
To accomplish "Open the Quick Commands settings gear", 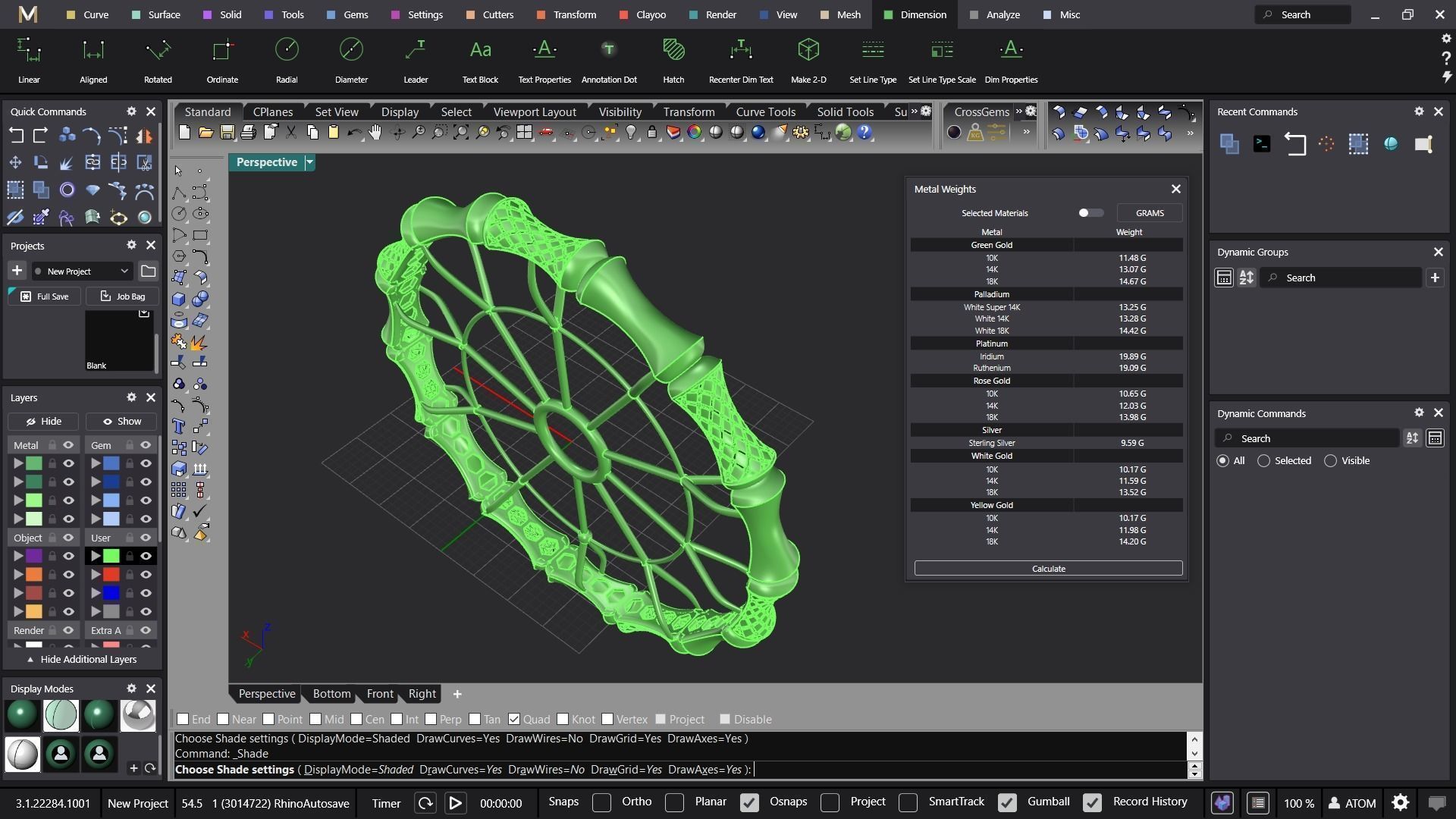I will coord(131,111).
